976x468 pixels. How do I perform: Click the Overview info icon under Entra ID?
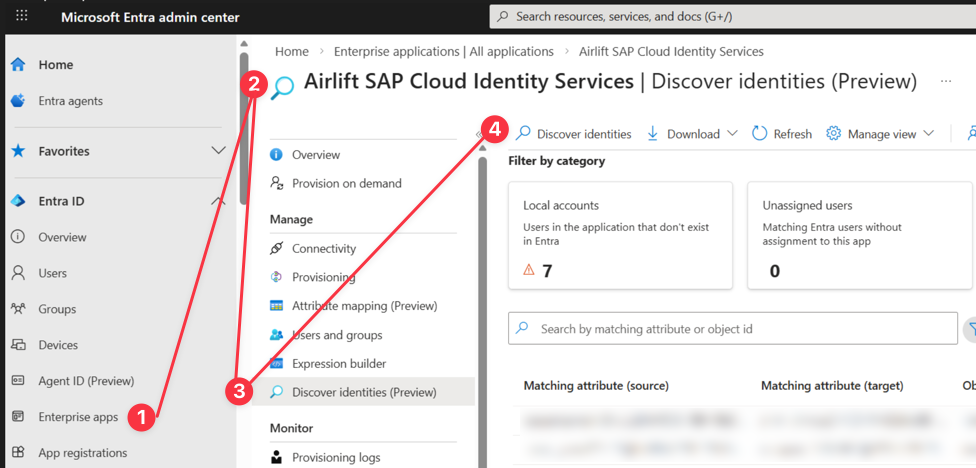18,237
